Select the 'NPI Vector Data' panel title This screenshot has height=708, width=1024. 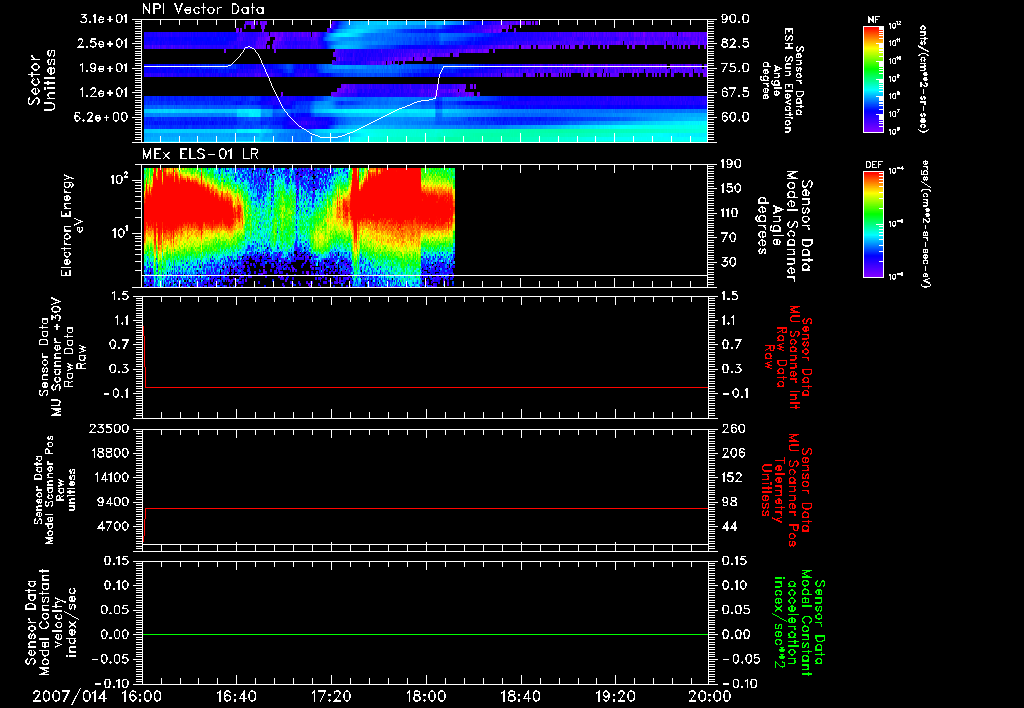click(x=204, y=9)
